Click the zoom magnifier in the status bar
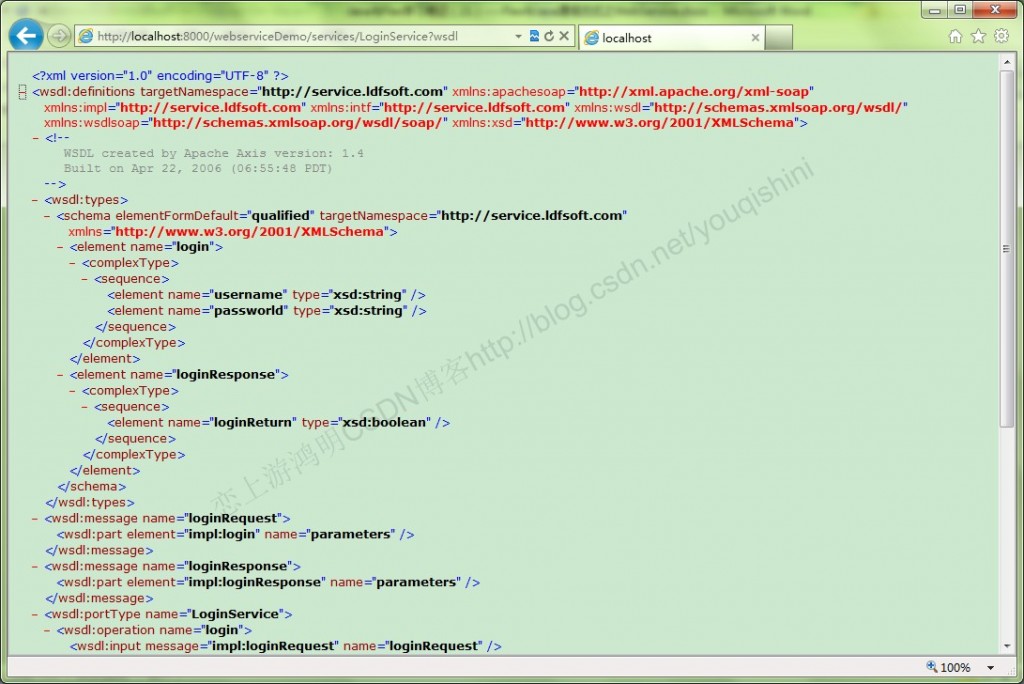Viewport: 1024px width, 684px height. coord(931,667)
